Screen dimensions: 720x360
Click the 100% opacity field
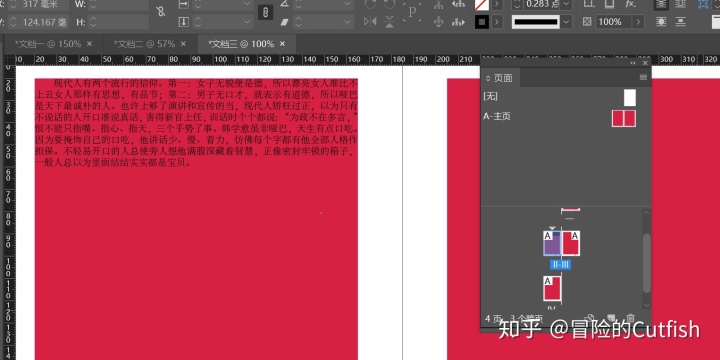coord(613,22)
